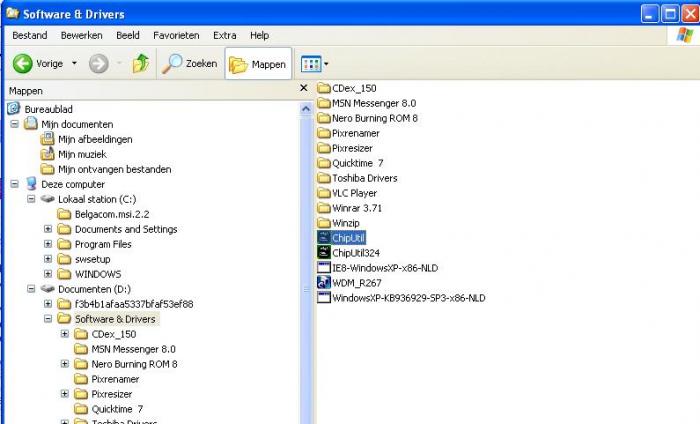Expand the swsetup tree node
The width and height of the screenshot is (700, 424).
click(48, 259)
